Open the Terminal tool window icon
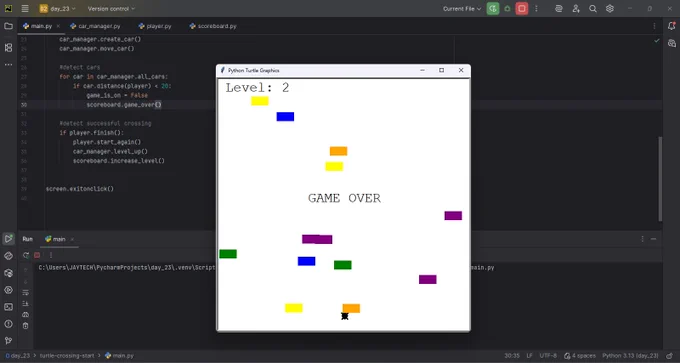680x363 pixels. (8, 307)
